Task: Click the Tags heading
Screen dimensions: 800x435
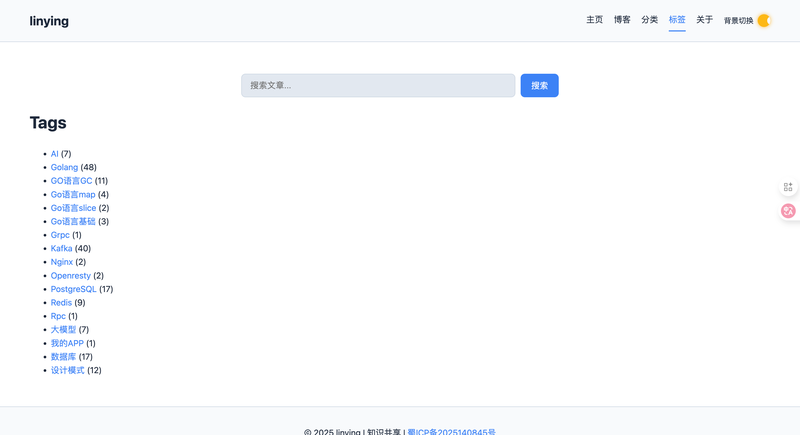Action: pos(48,122)
